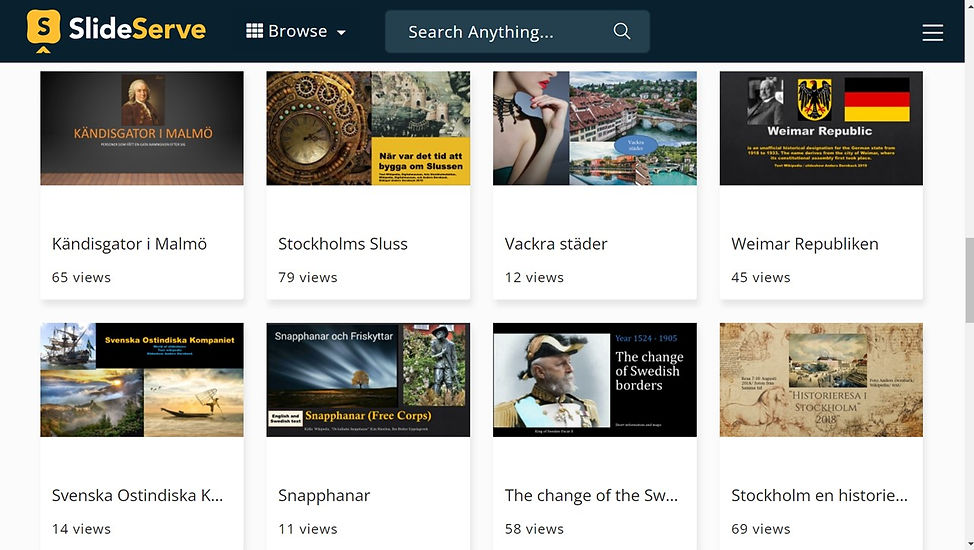Click the '45 views' text
974x550 pixels.
(761, 278)
